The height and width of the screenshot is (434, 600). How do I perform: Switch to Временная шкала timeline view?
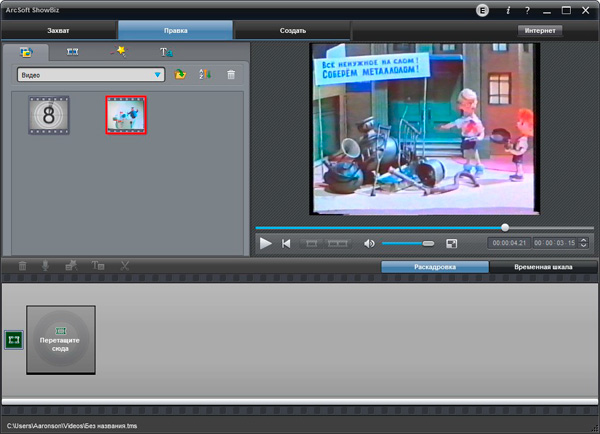pyautogui.click(x=543, y=267)
